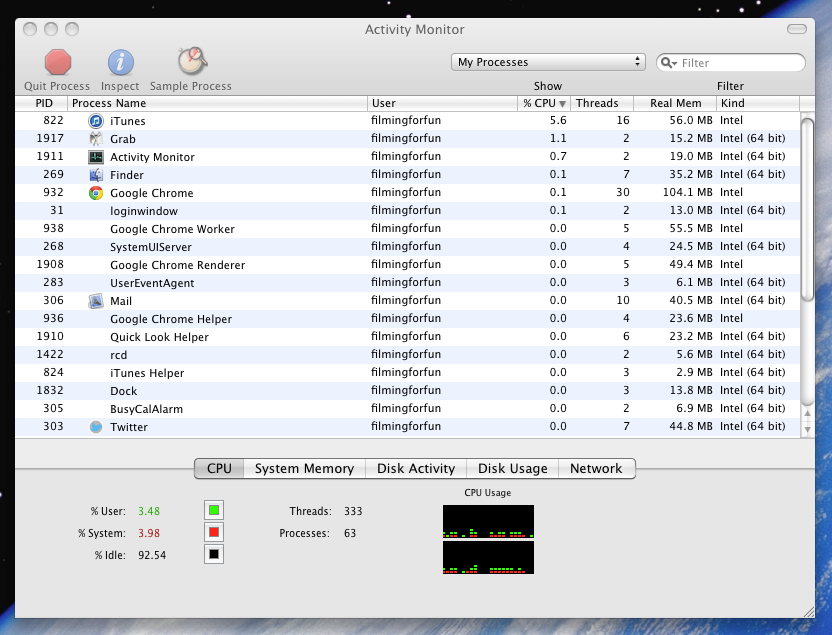
Task: Click the 104.1 MB memory value
Action: [x=687, y=193]
